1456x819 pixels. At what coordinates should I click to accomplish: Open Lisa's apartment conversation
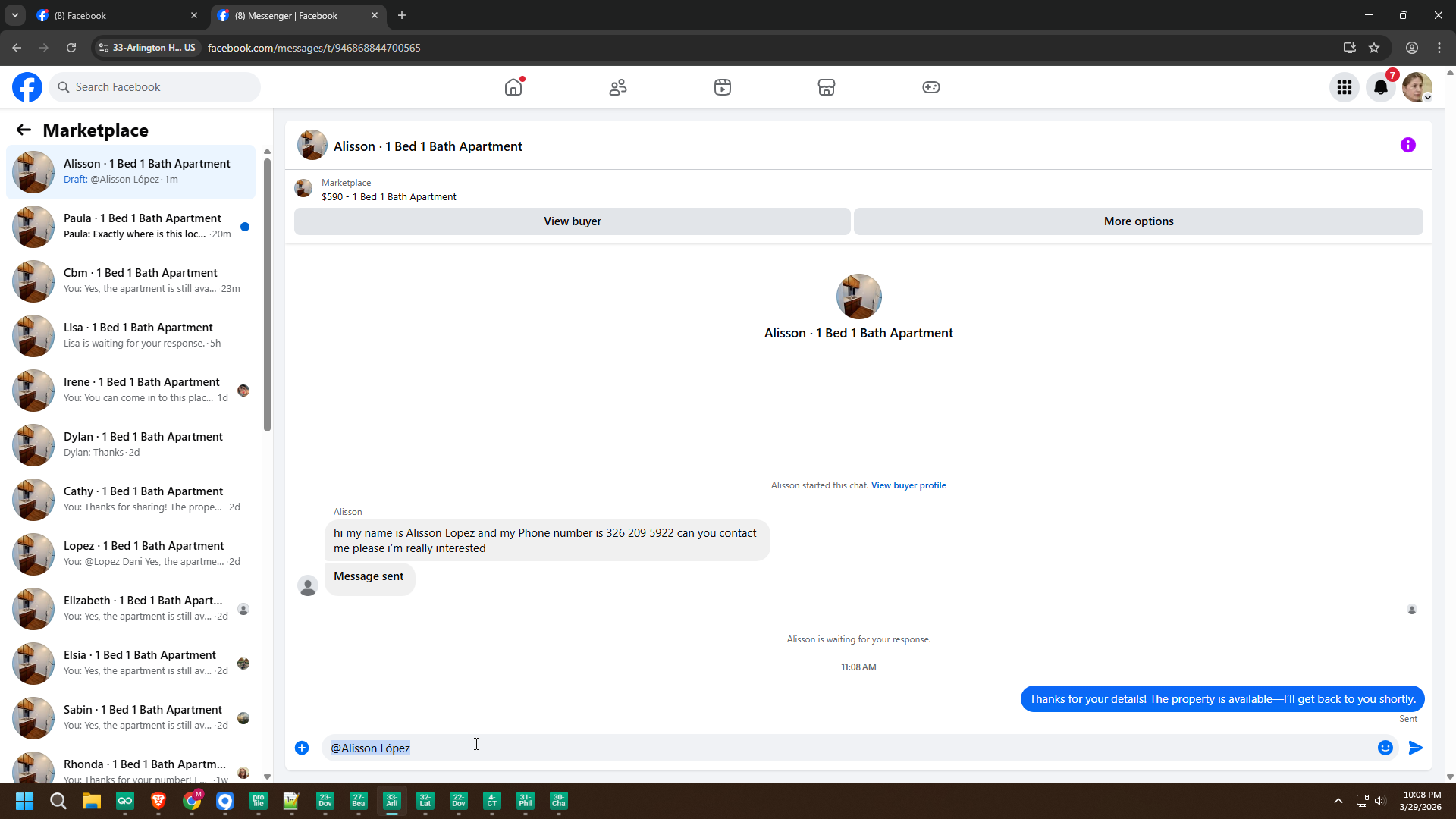pyautogui.click(x=131, y=335)
